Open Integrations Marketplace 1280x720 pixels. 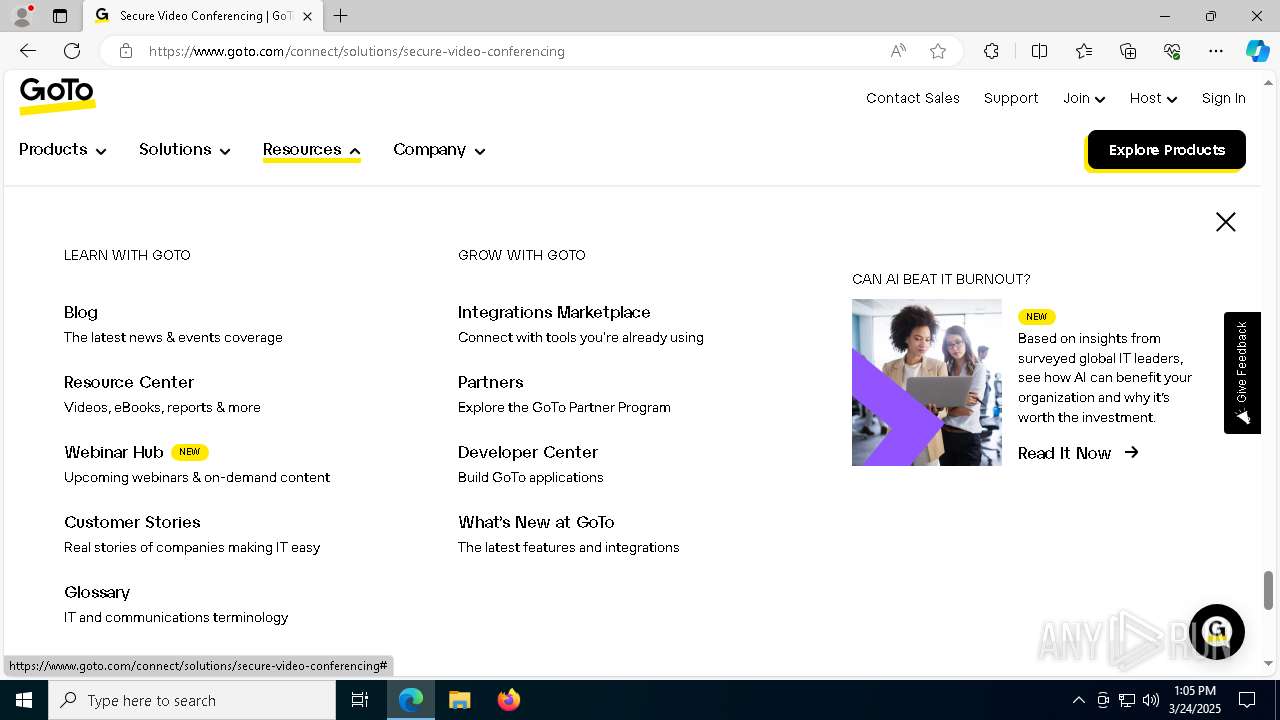click(x=554, y=312)
